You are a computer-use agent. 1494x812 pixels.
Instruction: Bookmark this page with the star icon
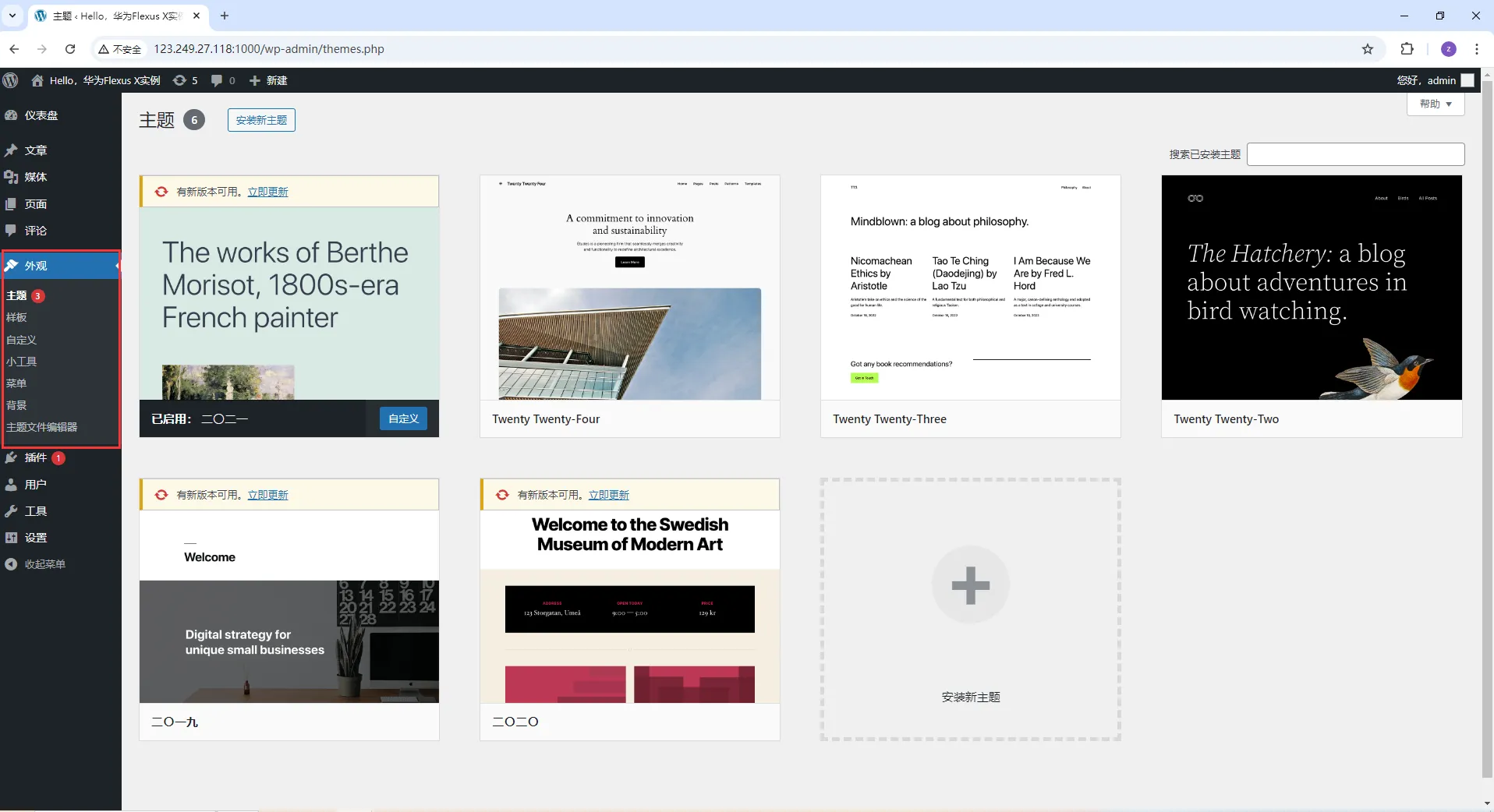point(1368,49)
